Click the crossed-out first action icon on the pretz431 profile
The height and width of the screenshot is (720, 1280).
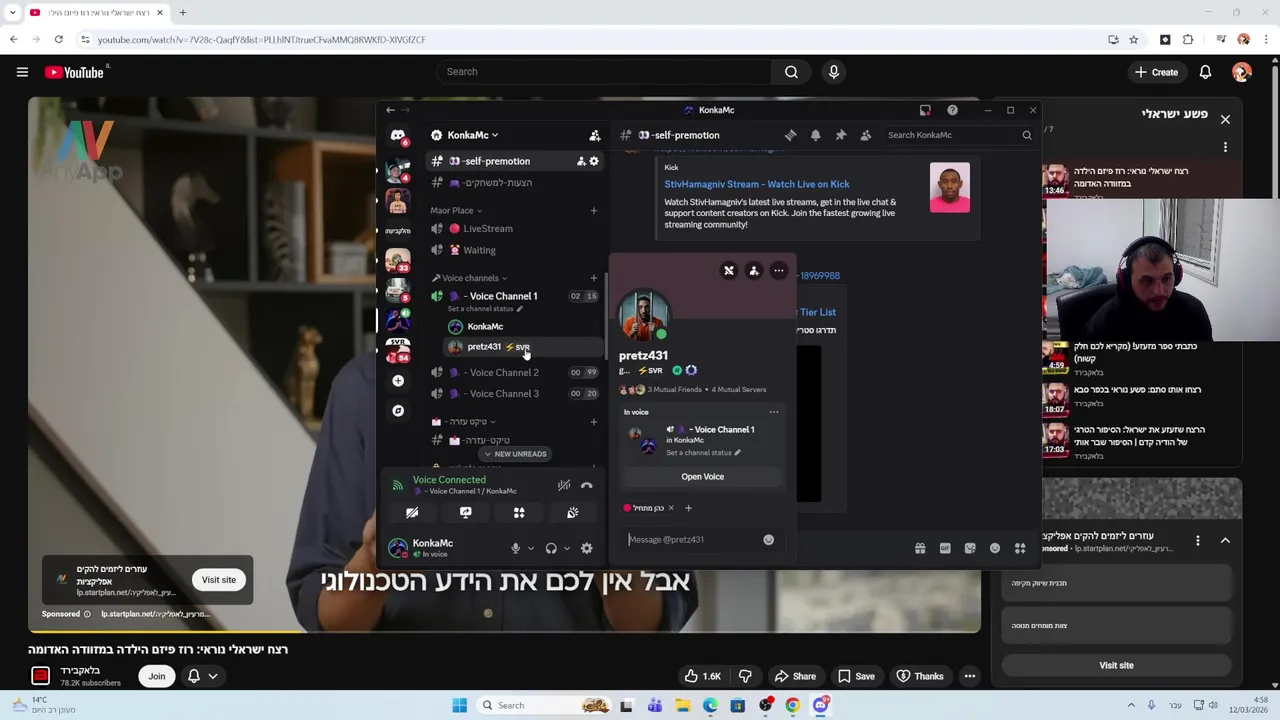tap(729, 271)
